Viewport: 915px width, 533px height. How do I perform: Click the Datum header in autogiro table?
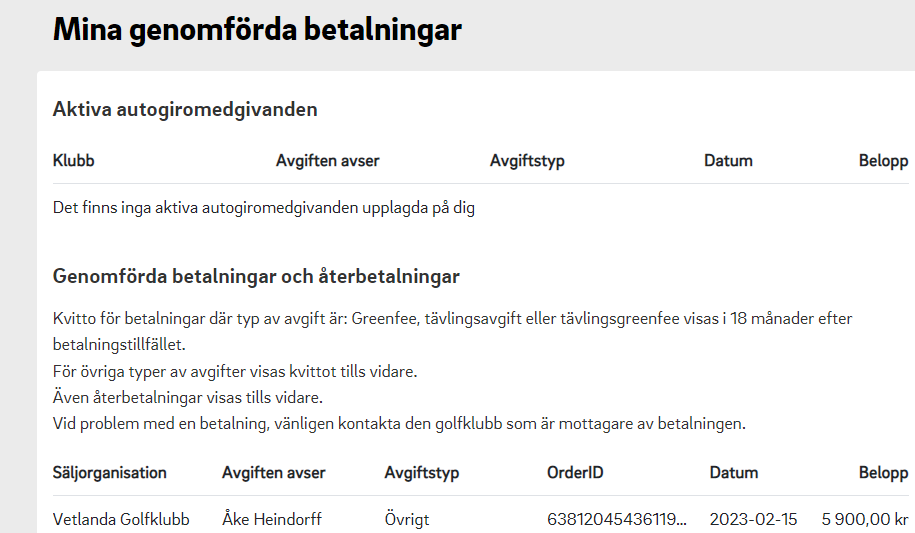pos(728,161)
